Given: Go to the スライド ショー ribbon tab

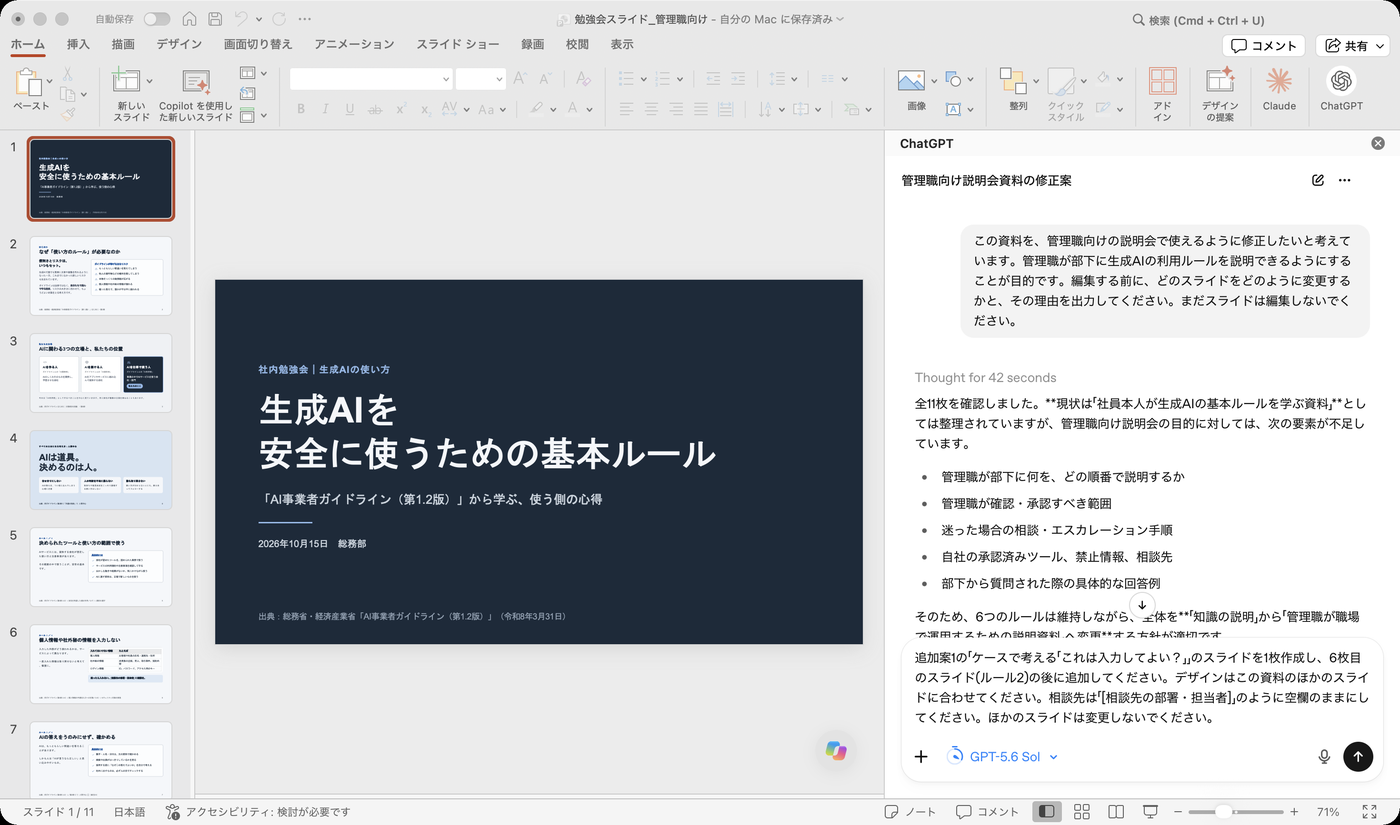Looking at the screenshot, I should click(x=458, y=44).
